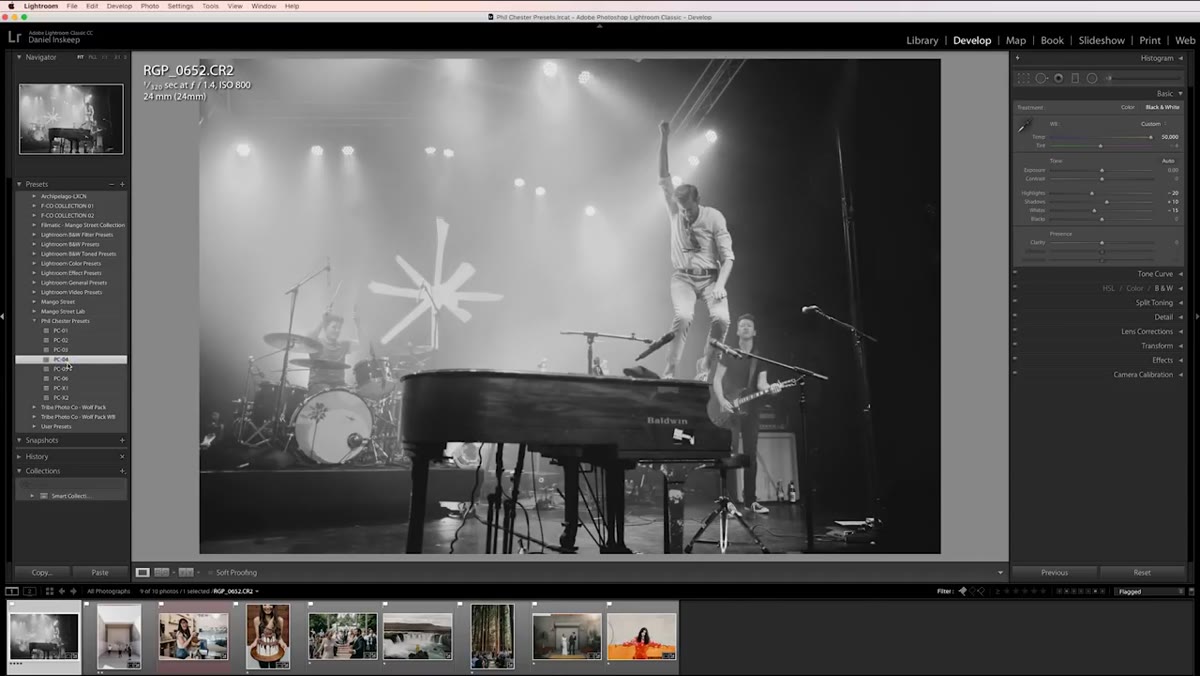Open the WB Custom dropdown
1200x676 pixels.
click(x=1152, y=124)
